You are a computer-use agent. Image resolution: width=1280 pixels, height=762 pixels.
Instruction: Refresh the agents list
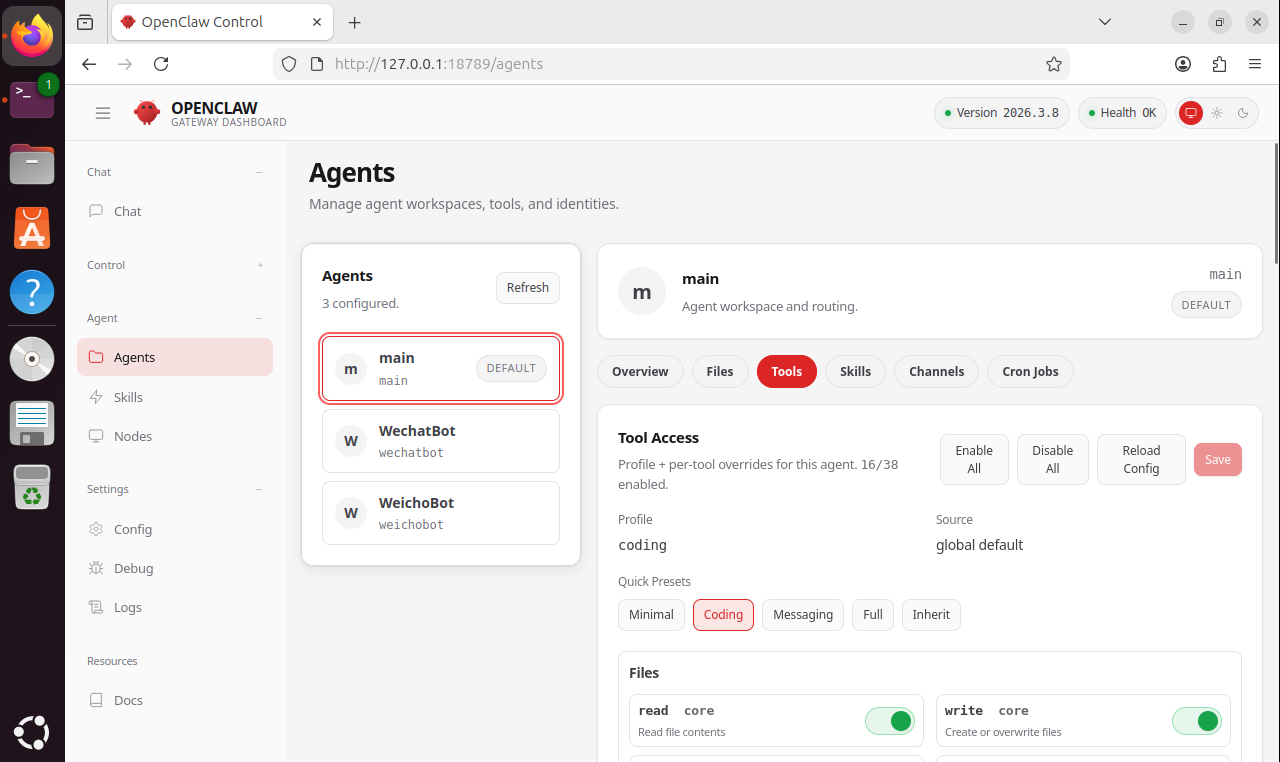pos(528,288)
